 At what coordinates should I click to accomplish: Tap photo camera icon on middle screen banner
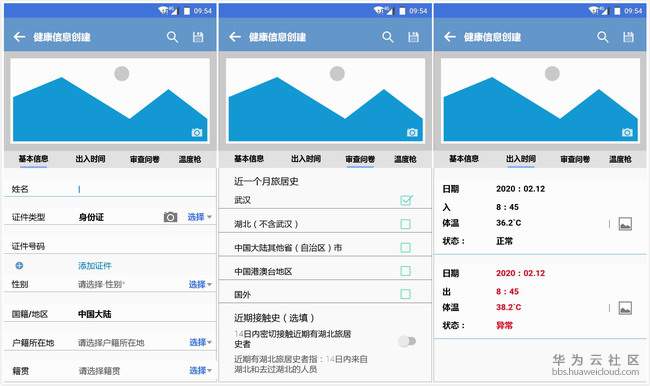(x=412, y=132)
